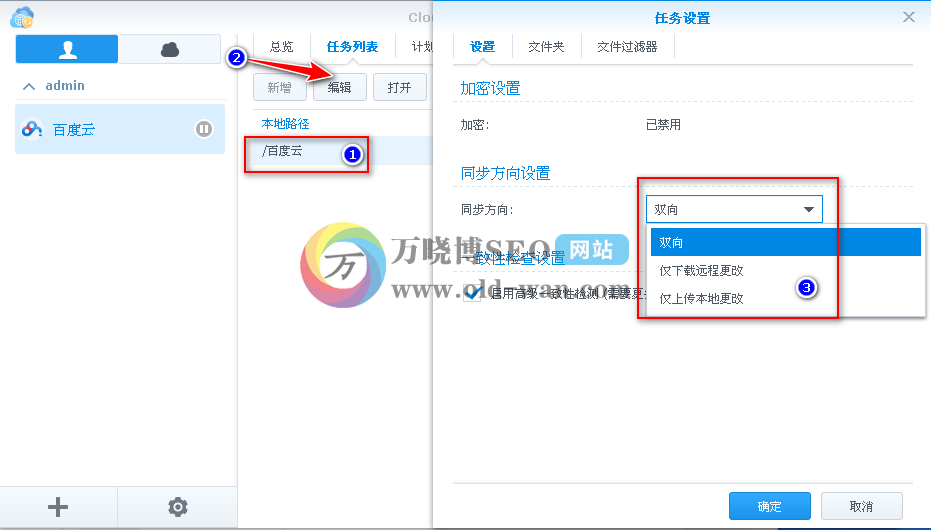Open settings with the gear icon

(x=178, y=507)
